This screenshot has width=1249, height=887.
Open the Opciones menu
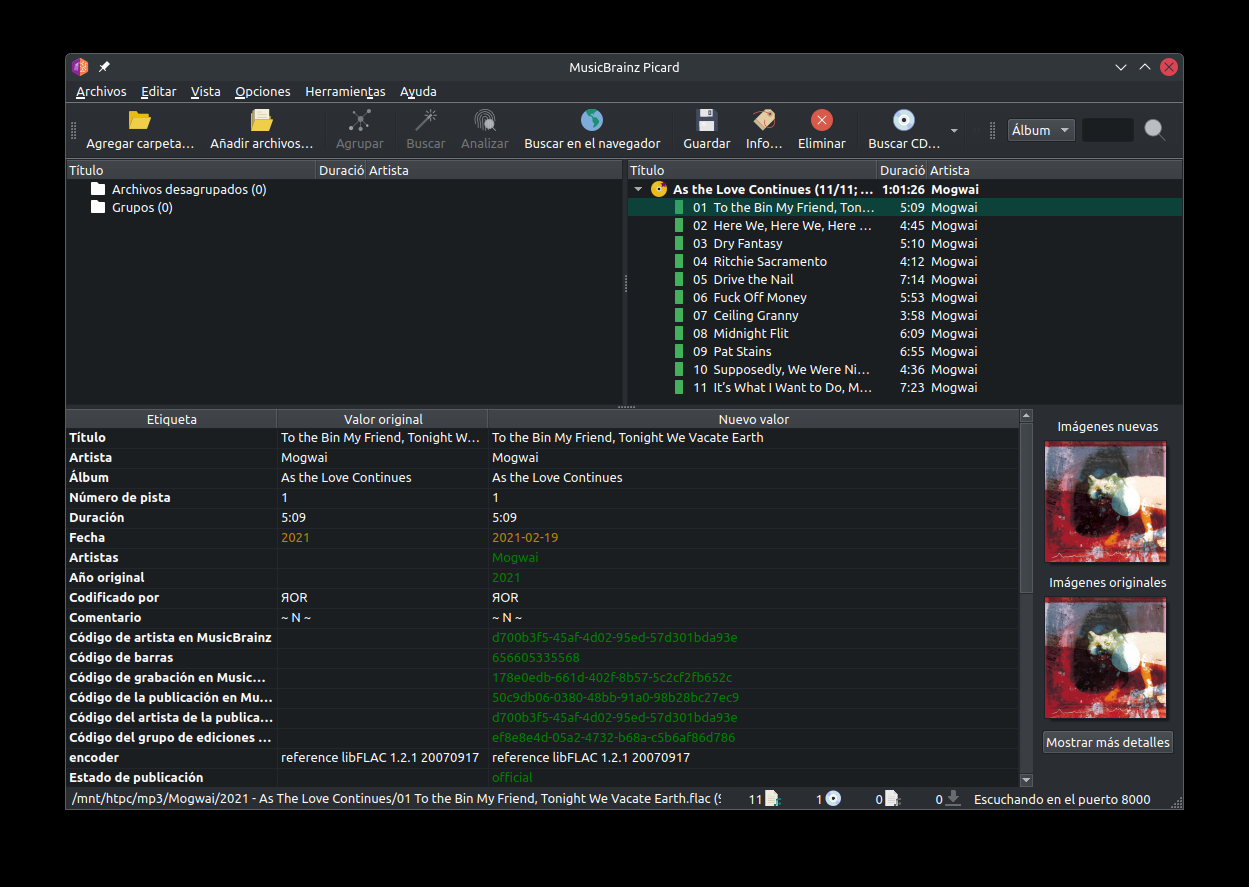click(x=263, y=91)
